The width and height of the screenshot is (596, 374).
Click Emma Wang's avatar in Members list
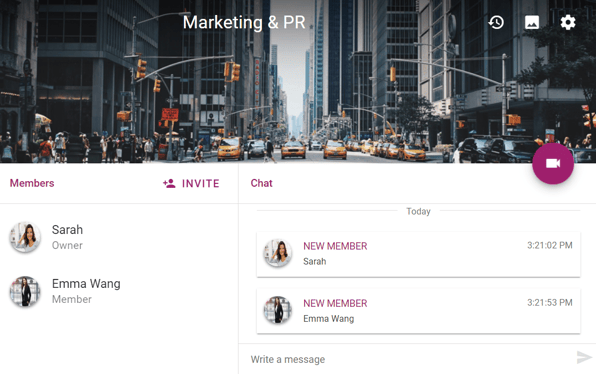click(25, 291)
